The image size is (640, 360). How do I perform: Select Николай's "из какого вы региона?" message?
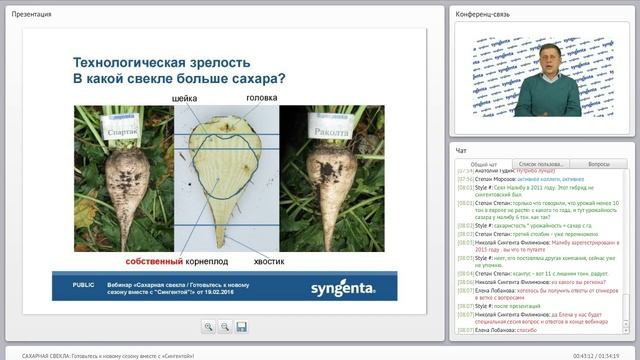point(531,282)
